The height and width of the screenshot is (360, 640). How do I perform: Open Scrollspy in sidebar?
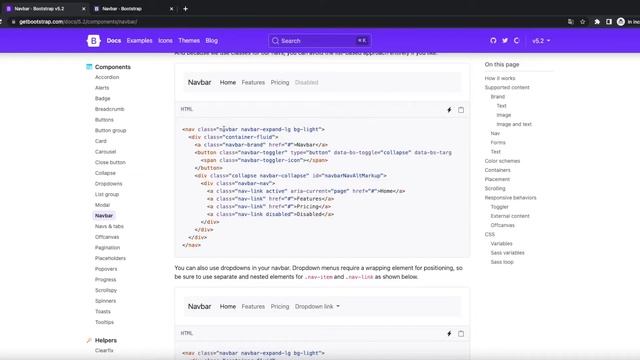(x=106, y=290)
